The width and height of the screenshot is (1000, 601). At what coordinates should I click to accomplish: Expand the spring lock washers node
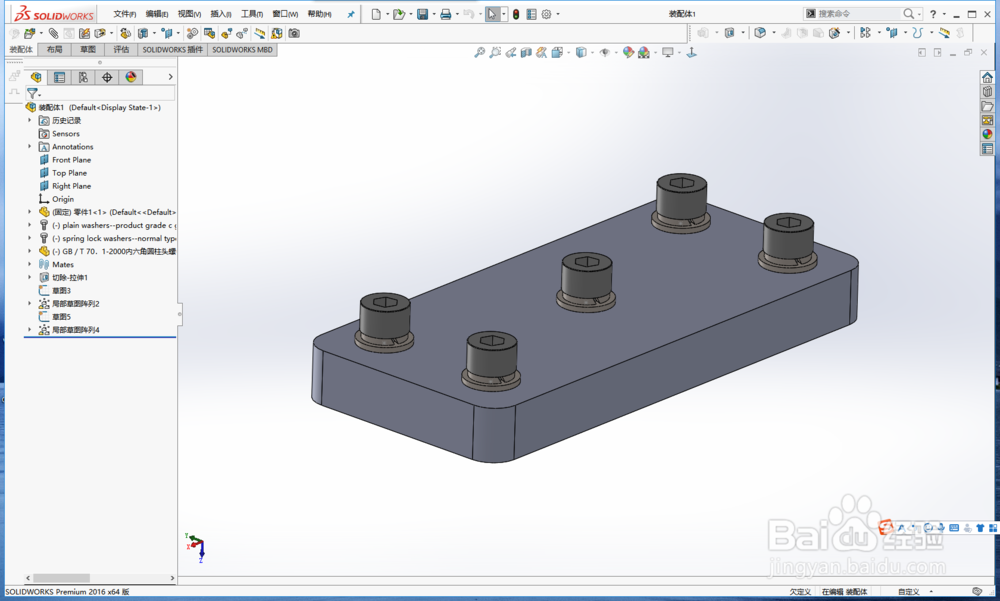point(29,237)
